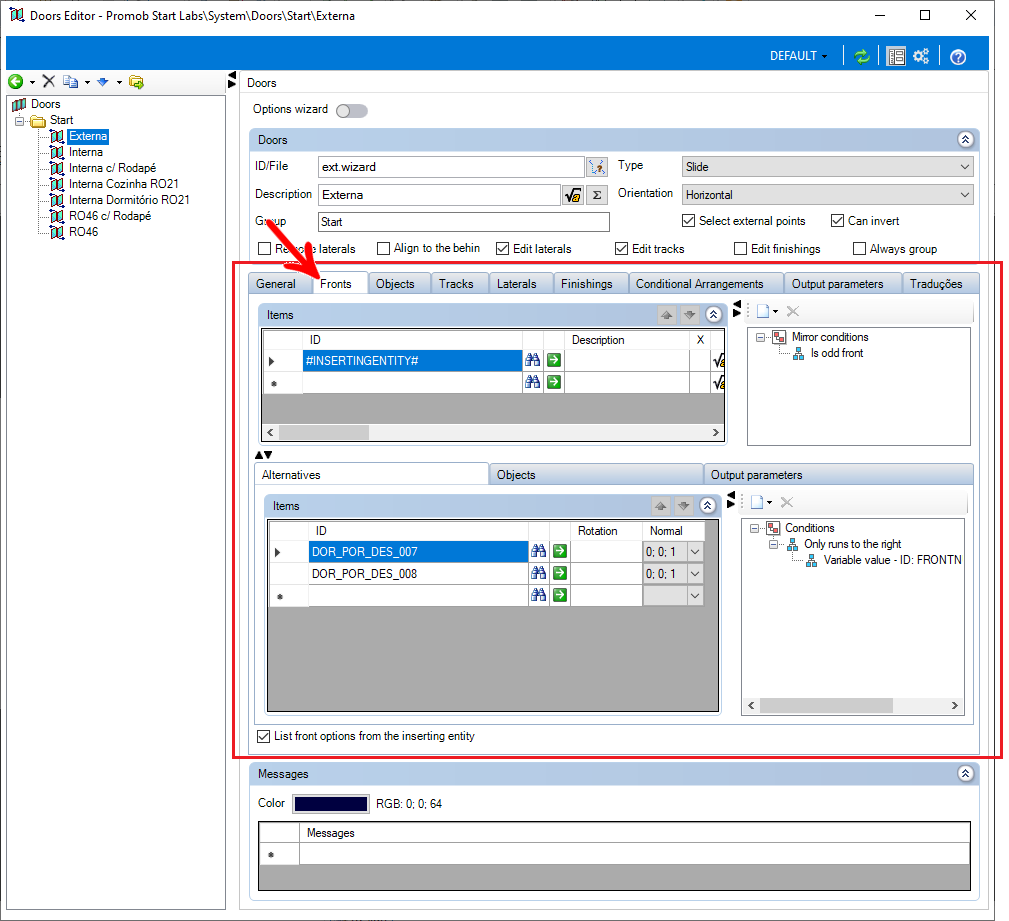Click green go arrow for DOR_POR_DES_008 row
Screen dimensions: 1009x921
[560, 573]
